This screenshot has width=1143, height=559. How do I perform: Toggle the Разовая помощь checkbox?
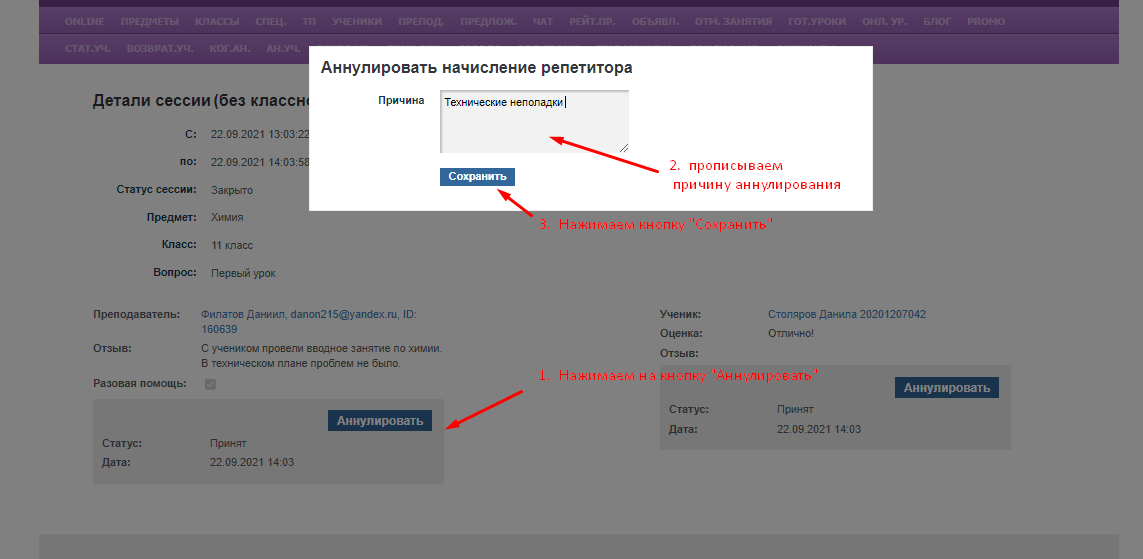(x=211, y=384)
